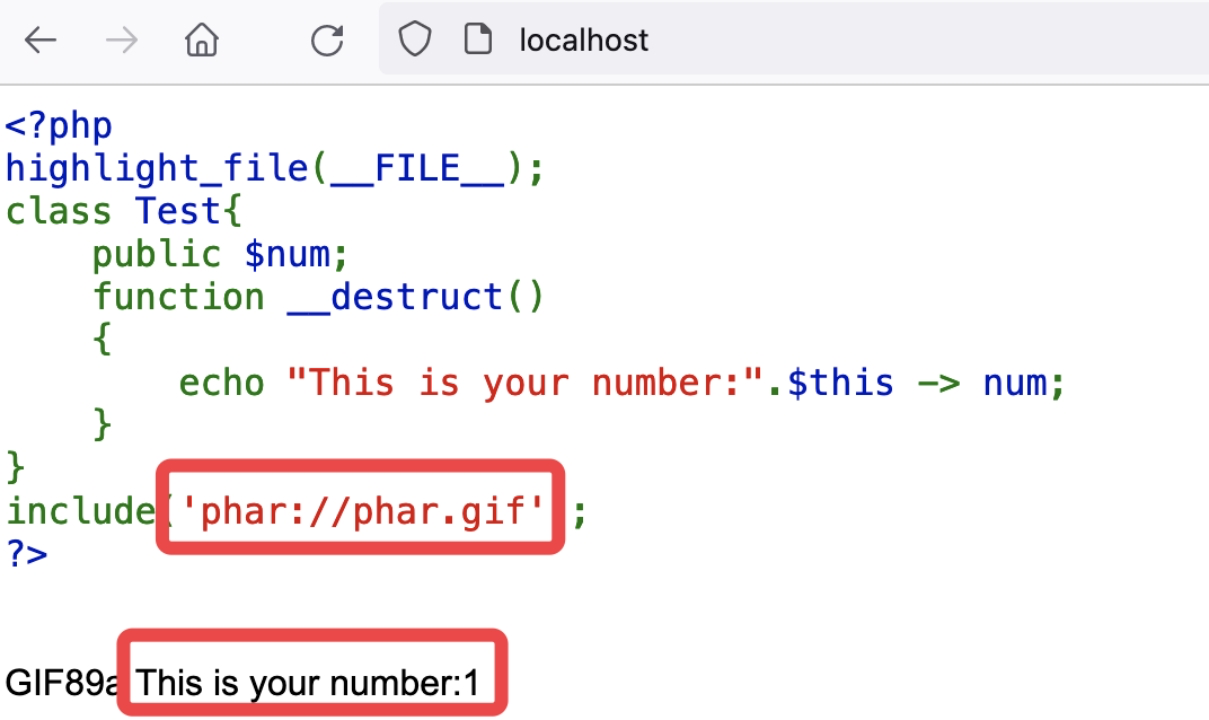Open the tracking protection shield

pos(414,40)
